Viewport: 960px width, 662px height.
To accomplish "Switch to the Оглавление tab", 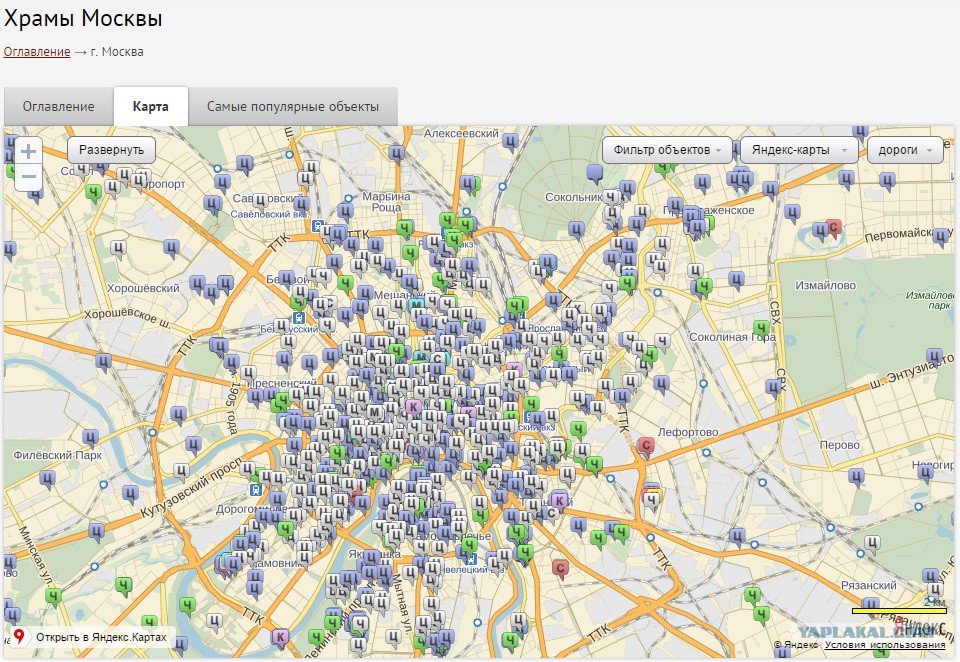I will coord(59,107).
